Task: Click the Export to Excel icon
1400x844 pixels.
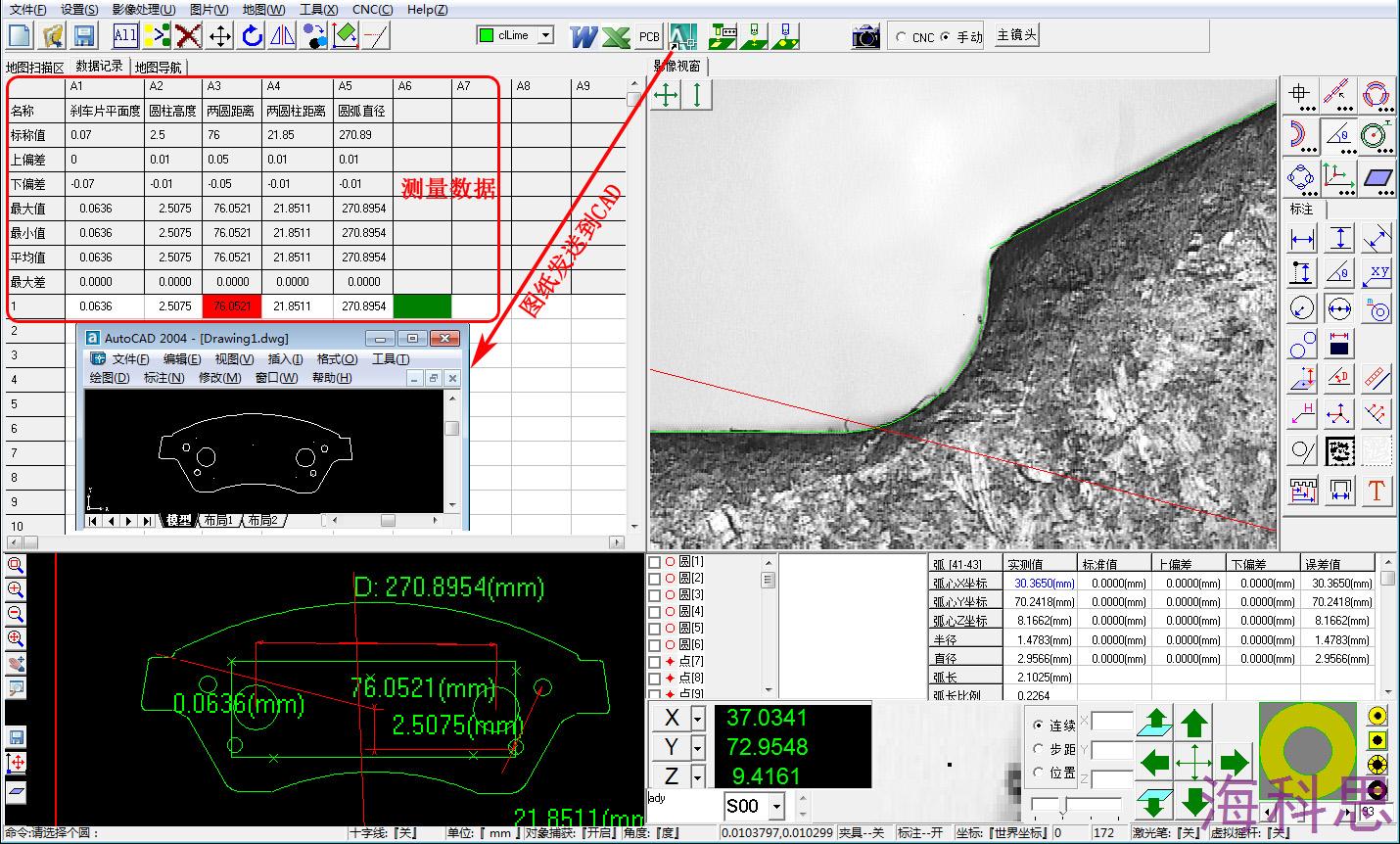Action: (616, 36)
